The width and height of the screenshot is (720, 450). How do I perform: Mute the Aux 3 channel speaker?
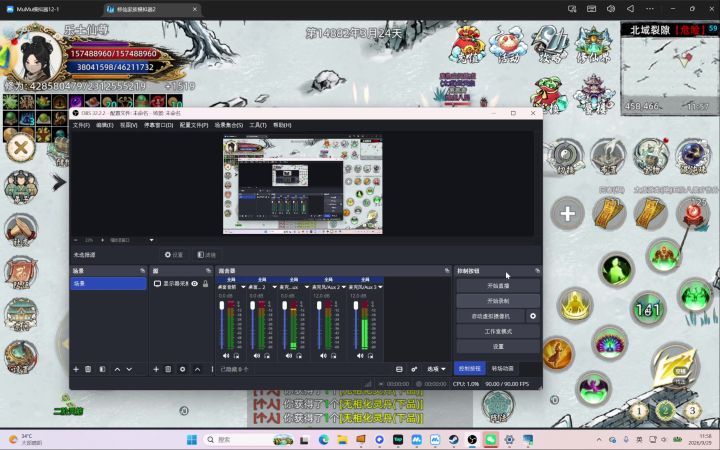click(x=360, y=355)
